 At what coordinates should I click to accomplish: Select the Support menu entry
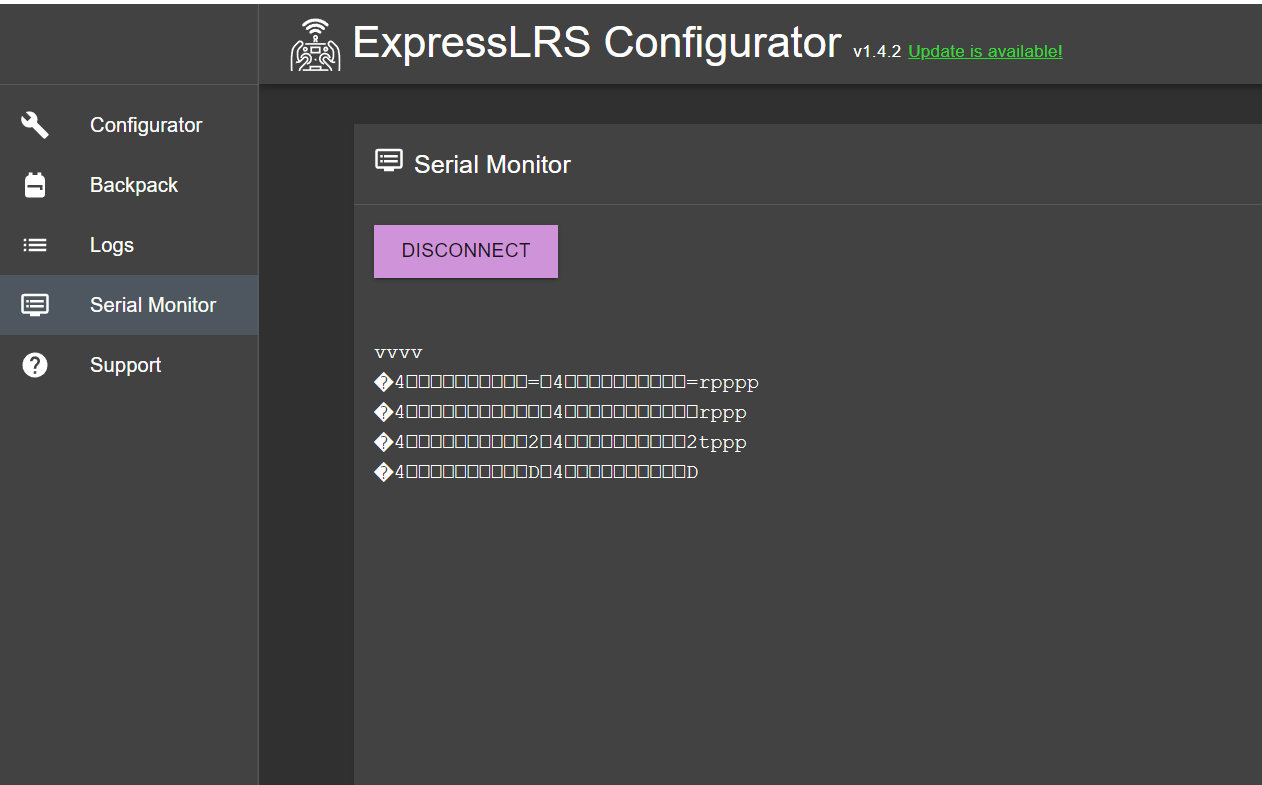pyautogui.click(x=125, y=364)
